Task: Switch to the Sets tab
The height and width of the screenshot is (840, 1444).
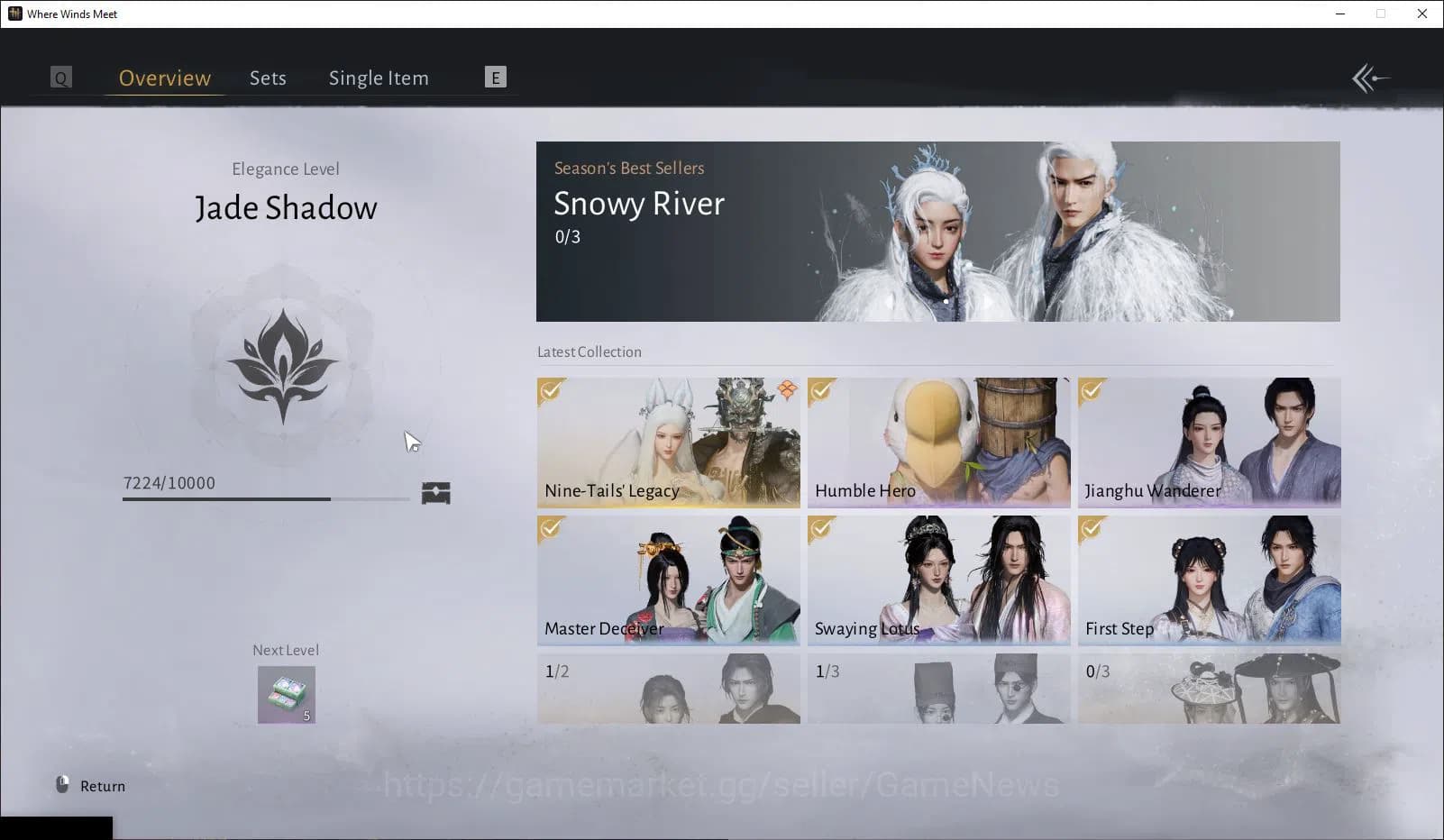Action: click(268, 78)
